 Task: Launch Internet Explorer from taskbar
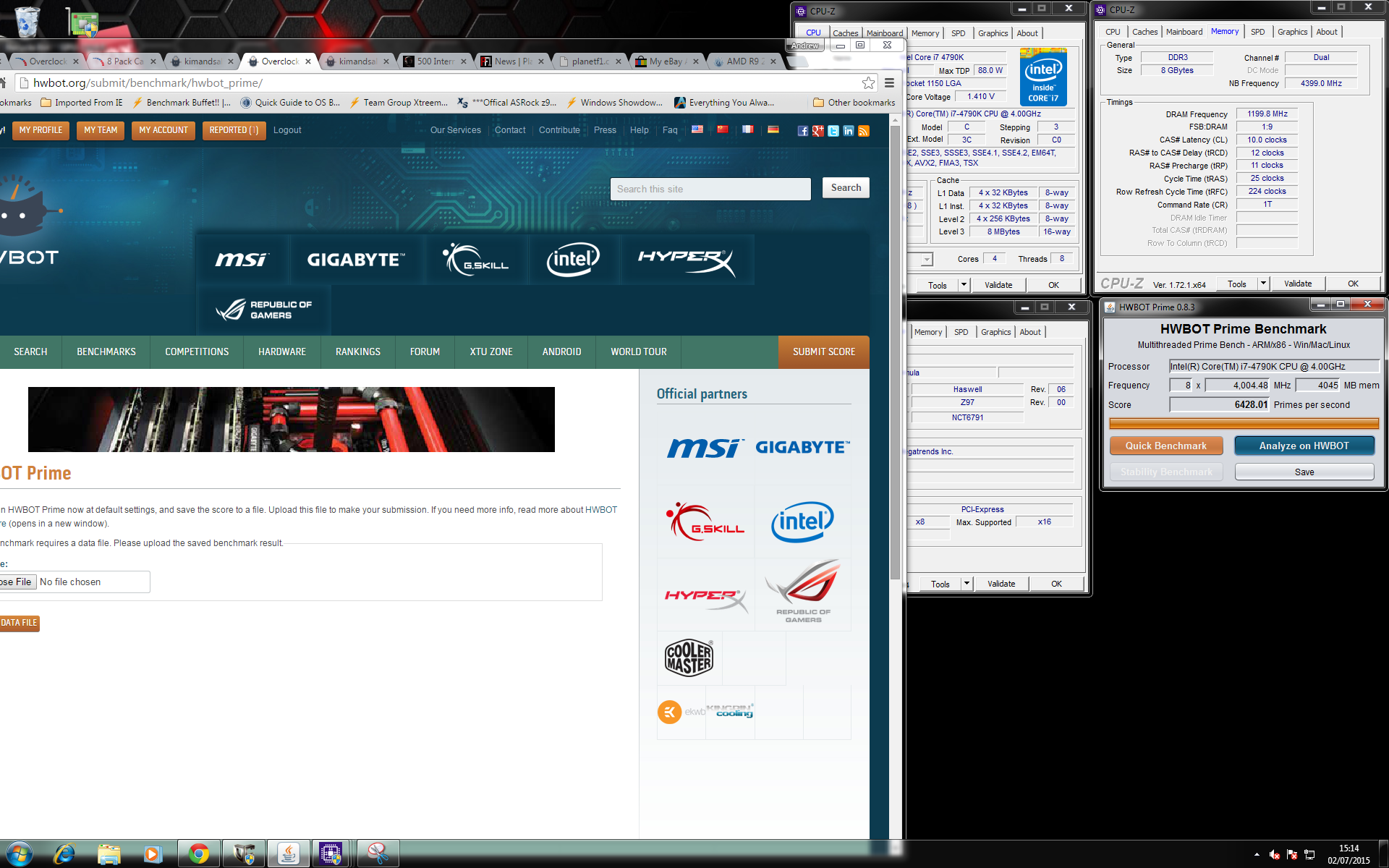[64, 854]
